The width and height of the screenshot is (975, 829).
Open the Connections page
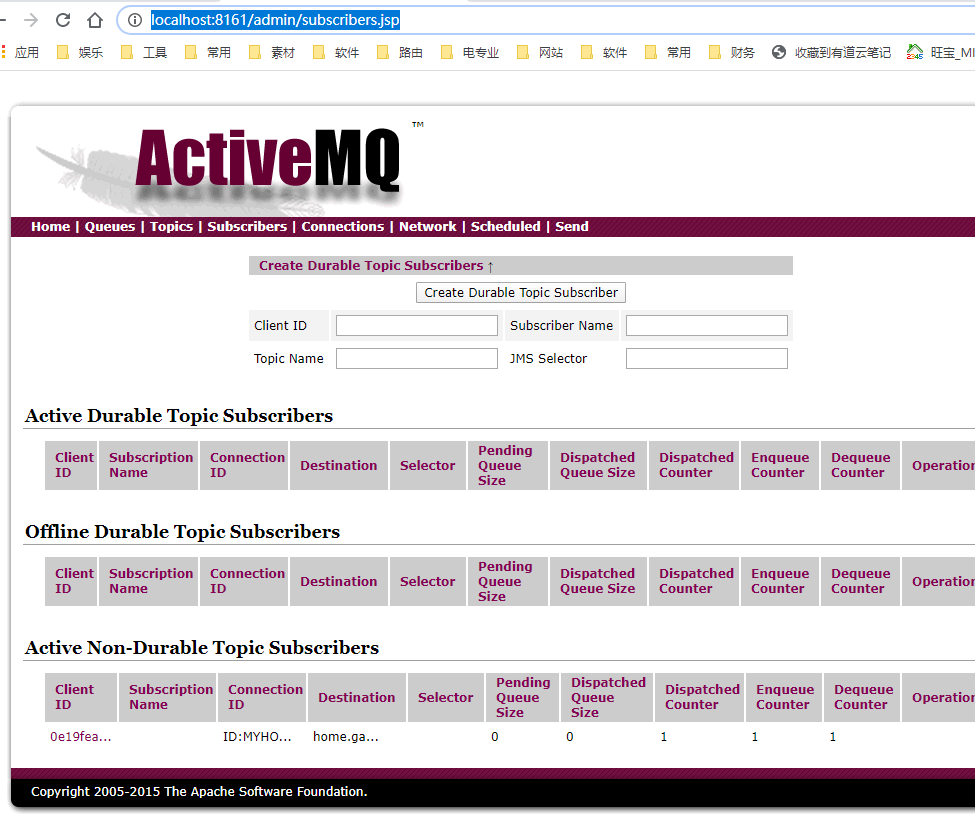tap(342, 227)
